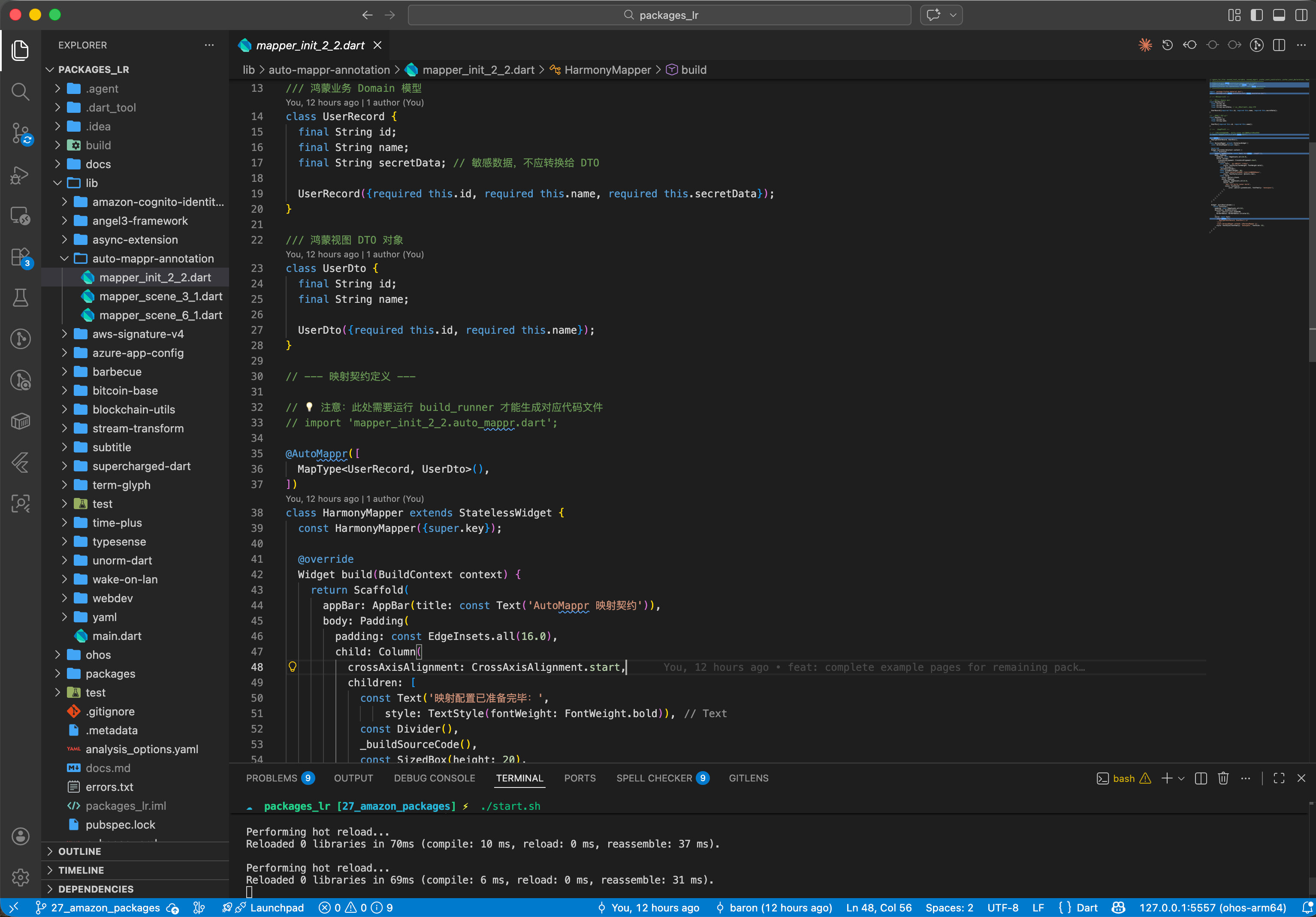Add a new terminal with plus icon
1316x917 pixels.
click(x=1166, y=778)
